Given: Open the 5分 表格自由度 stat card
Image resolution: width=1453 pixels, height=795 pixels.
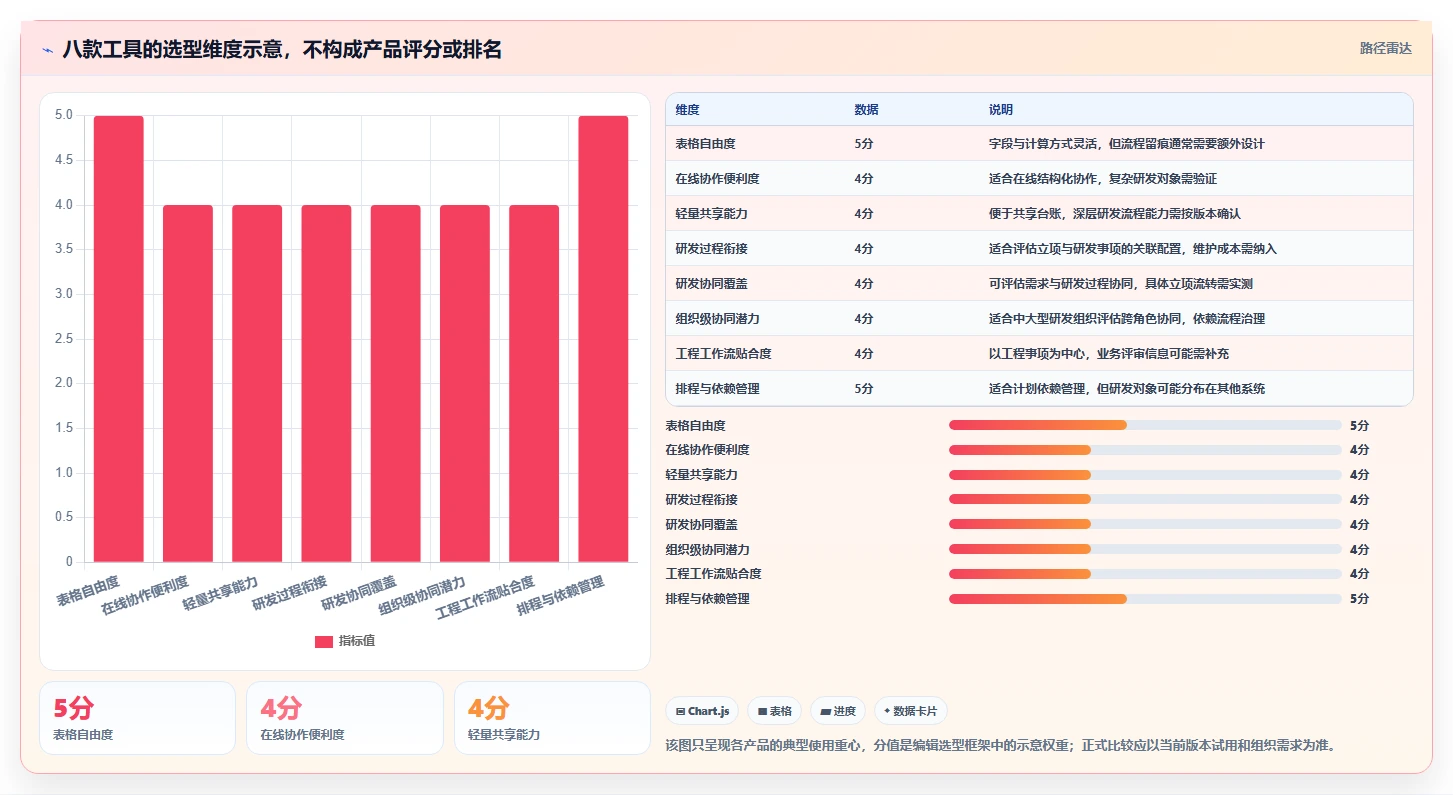Looking at the screenshot, I should (138, 718).
